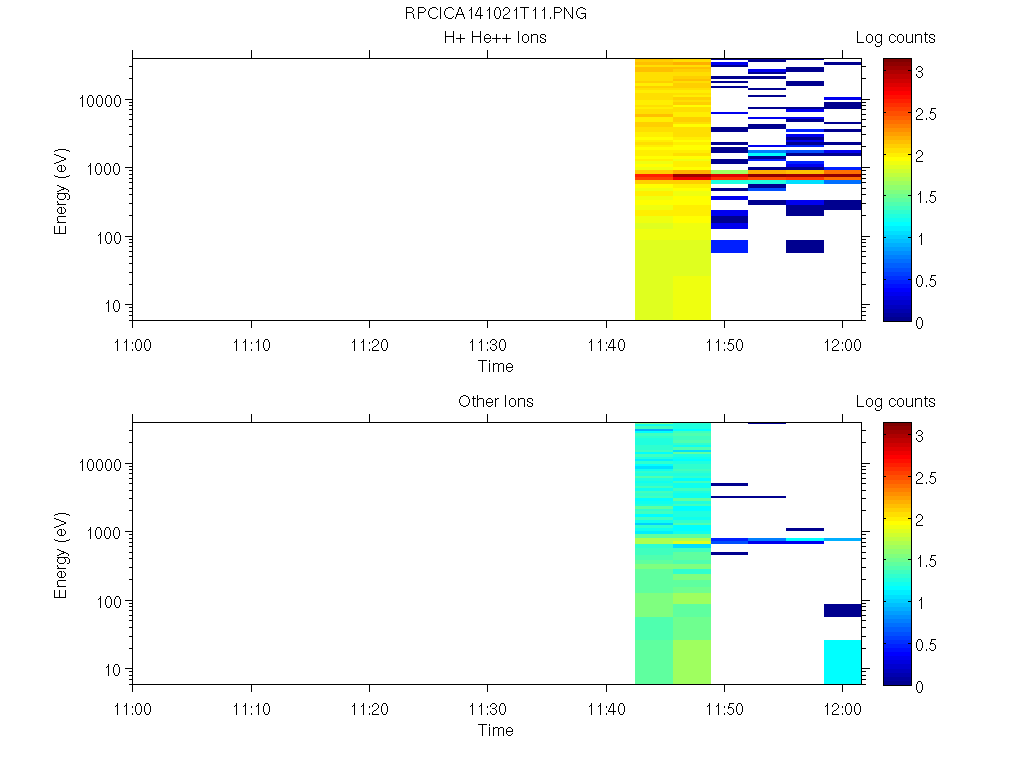
Task: Click the '0' label on the top colorbar
Action: 920,323
